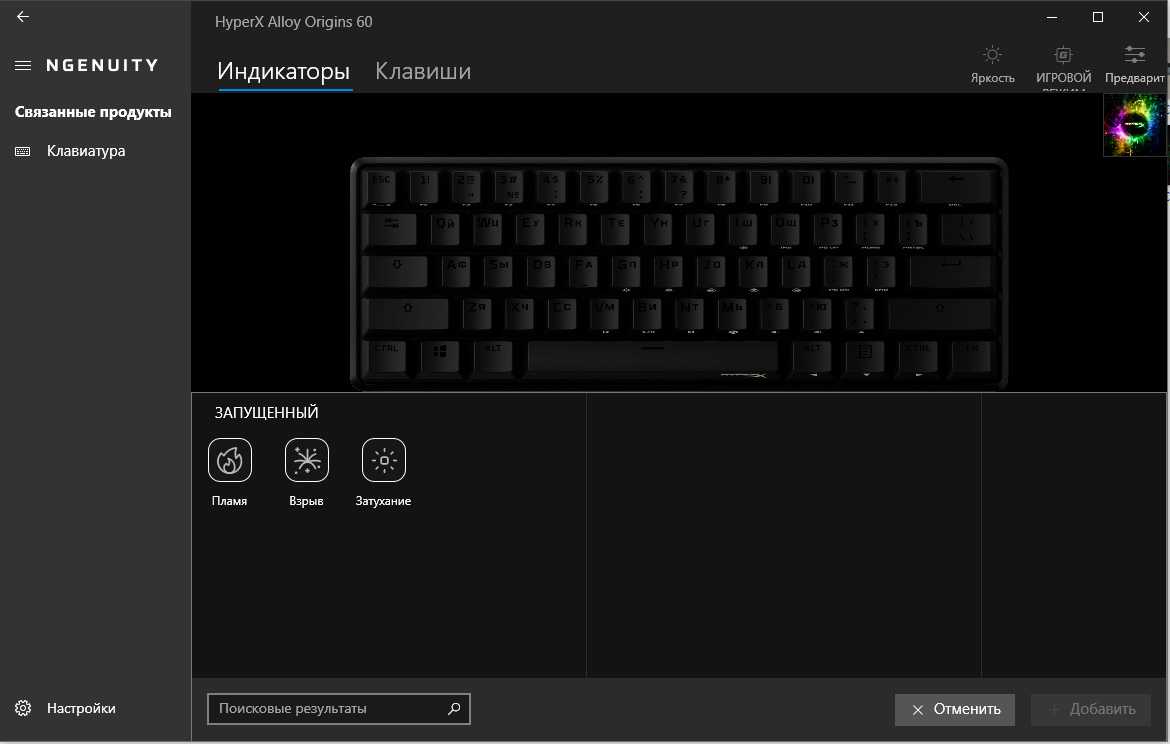
Task: Click the spacebar on keyboard preview
Action: tap(651, 357)
